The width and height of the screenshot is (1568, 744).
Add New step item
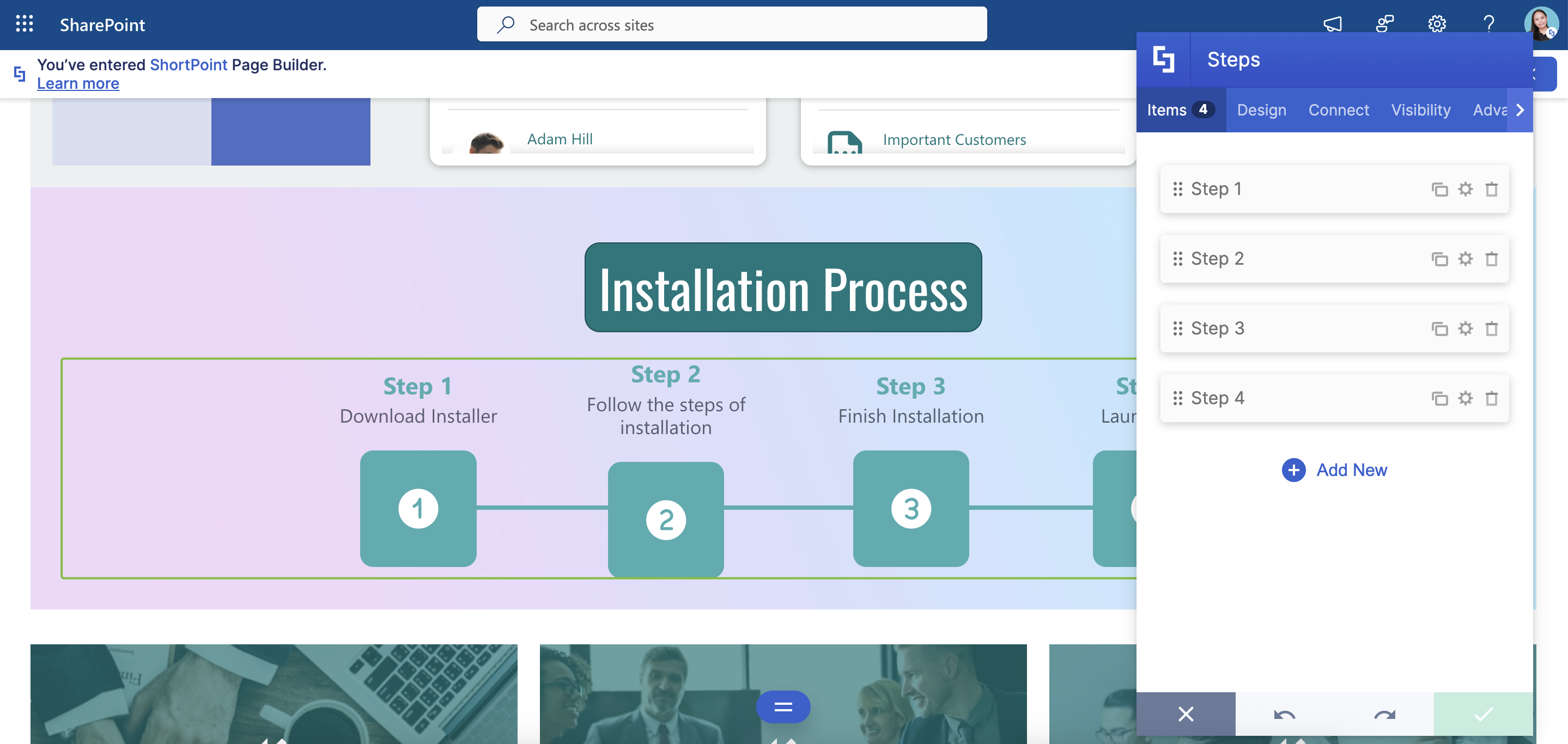tap(1334, 469)
